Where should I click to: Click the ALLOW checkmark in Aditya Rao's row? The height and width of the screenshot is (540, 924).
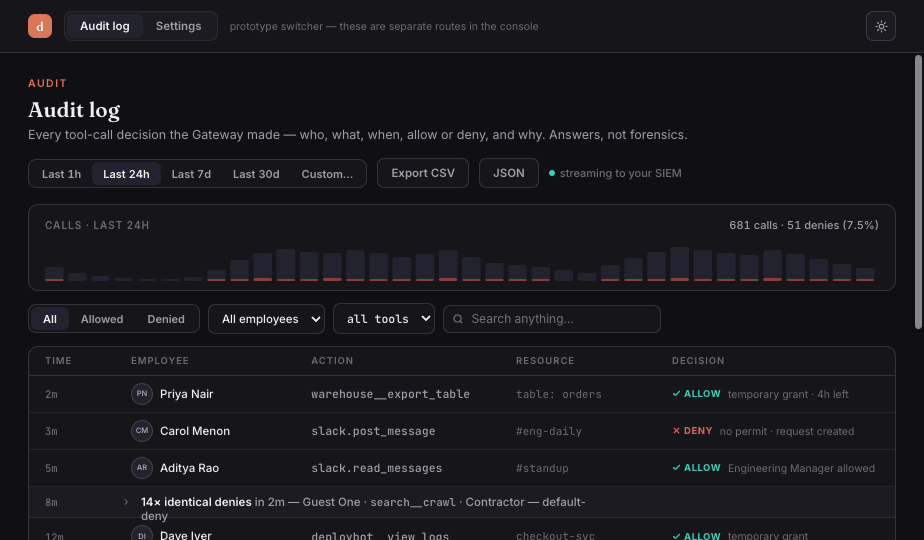coord(676,468)
